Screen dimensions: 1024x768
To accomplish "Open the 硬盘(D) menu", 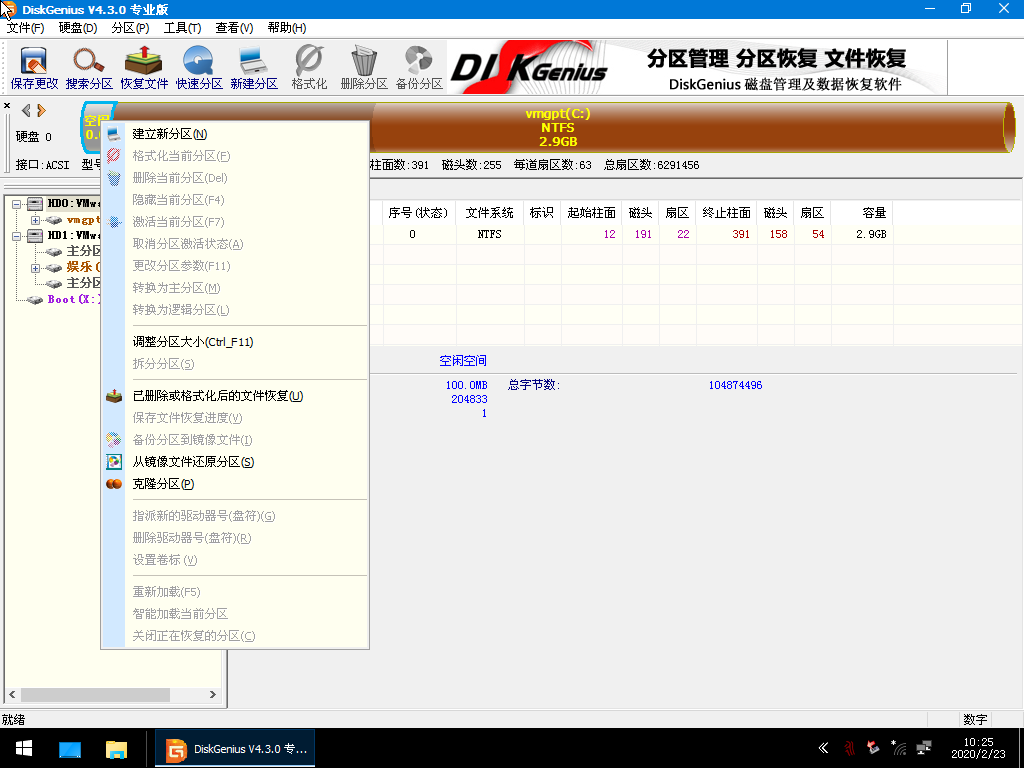I will (78, 28).
